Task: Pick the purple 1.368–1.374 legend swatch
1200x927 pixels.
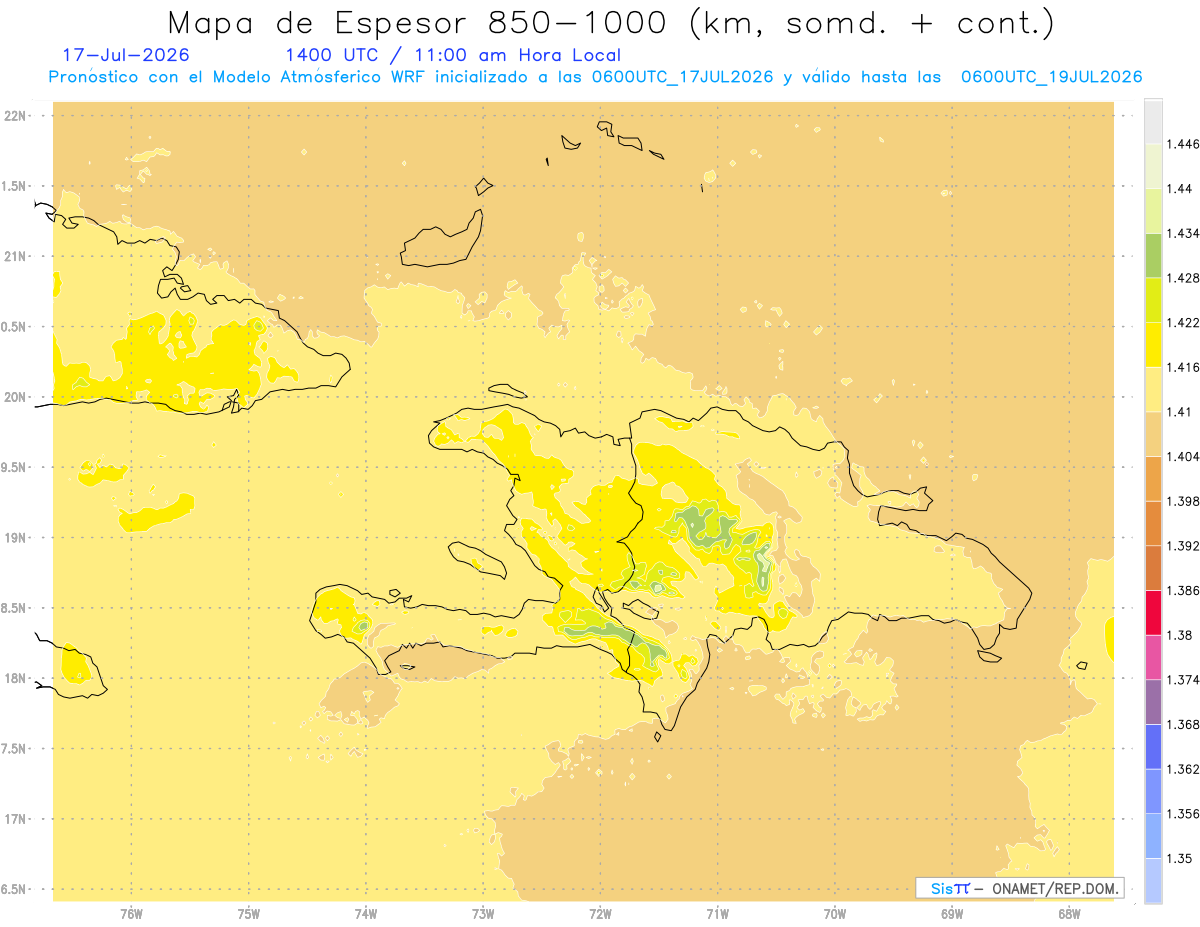Action: click(1153, 702)
